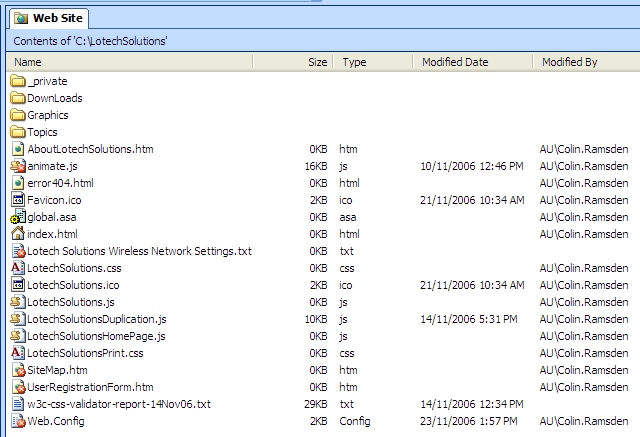Click the 10KB size of LotechSolutionsDuplication.js
The width and height of the screenshot is (640, 437).
pos(316,319)
